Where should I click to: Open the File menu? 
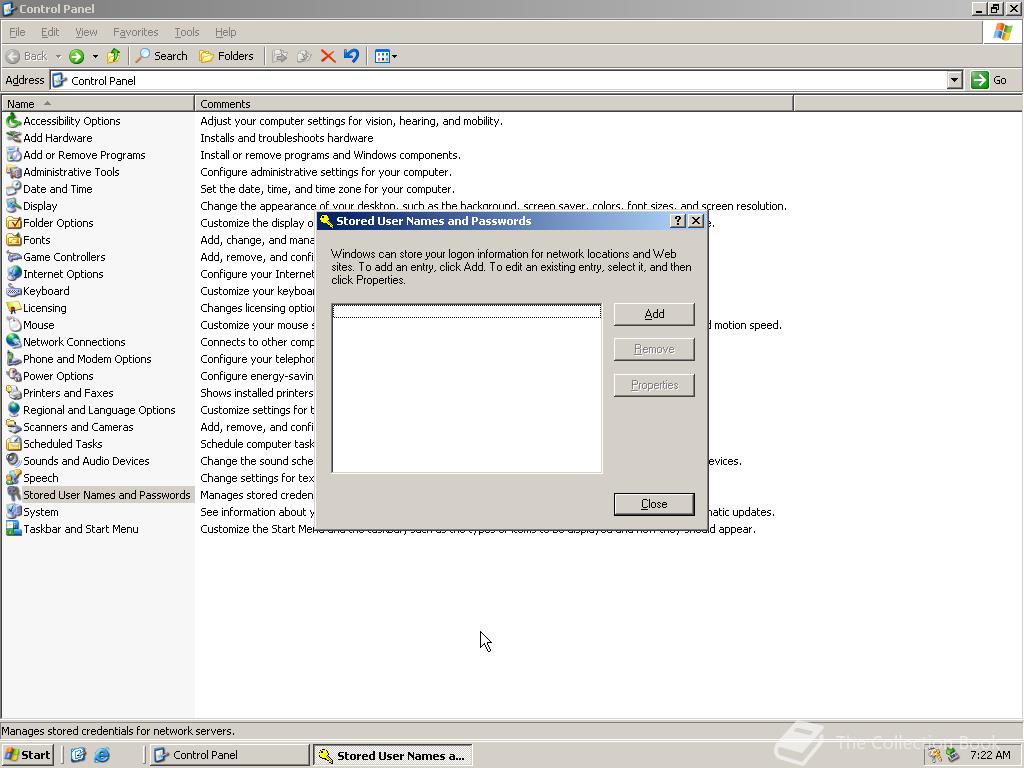pos(17,32)
